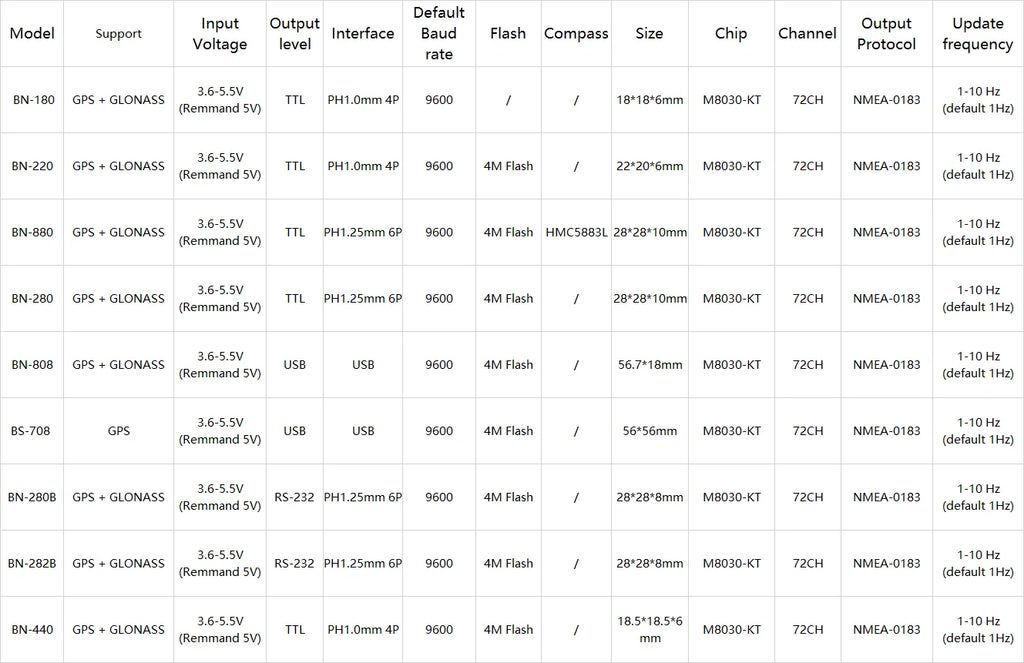Select the BN-808 model cell
1024x663 pixels.
[x=33, y=364]
